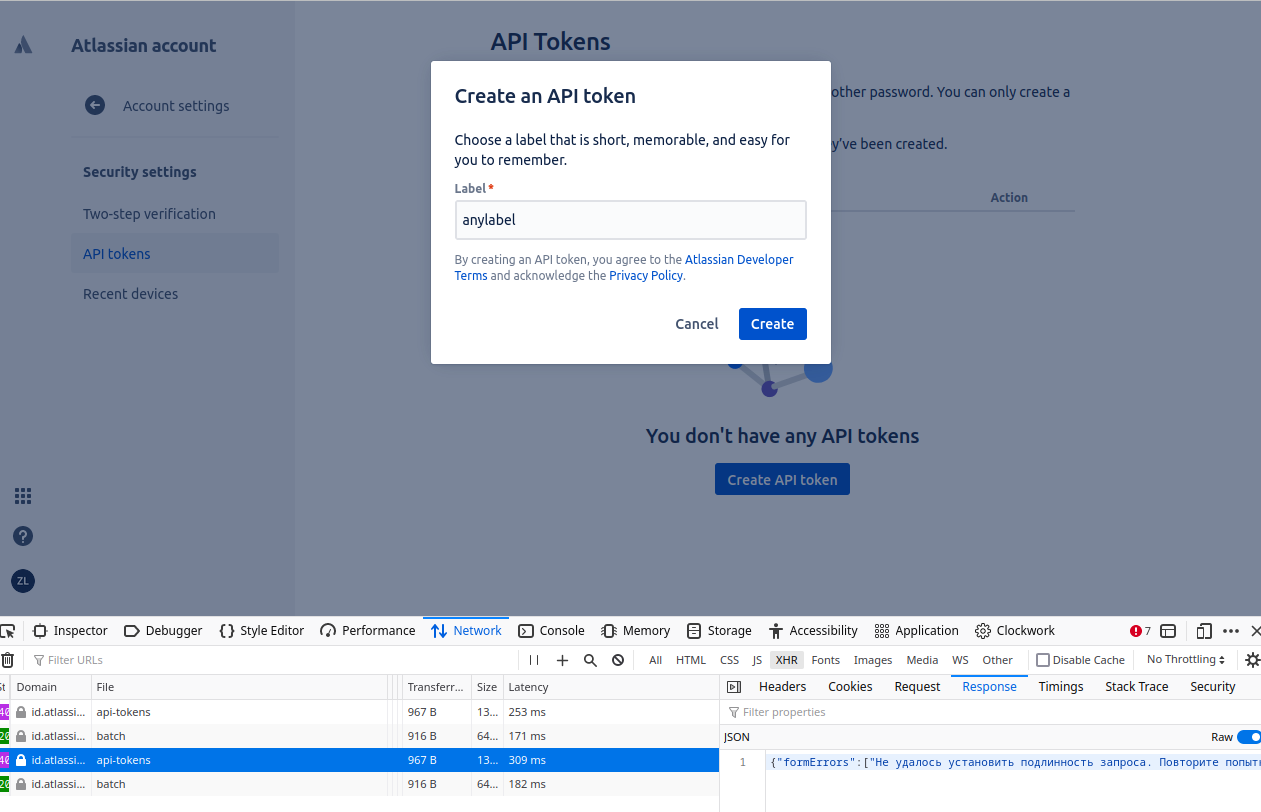Open devtools dock options icon
Image resolution: width=1261 pixels, height=812 pixels.
[1168, 631]
